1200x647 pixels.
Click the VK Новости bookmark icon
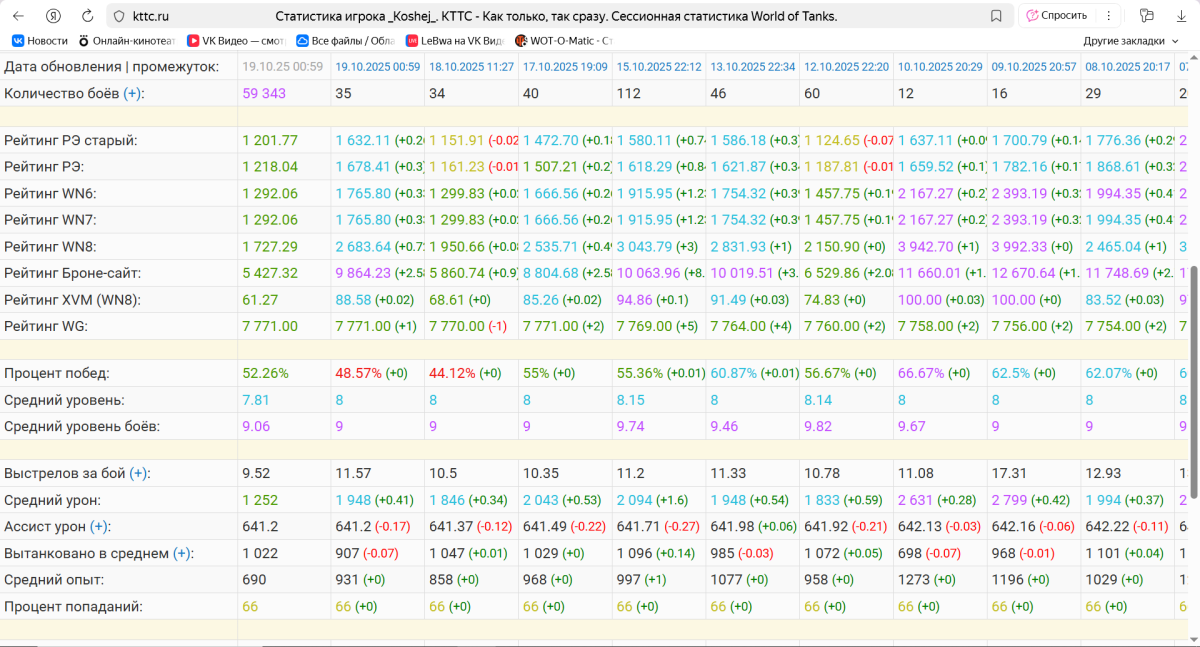click(x=17, y=41)
